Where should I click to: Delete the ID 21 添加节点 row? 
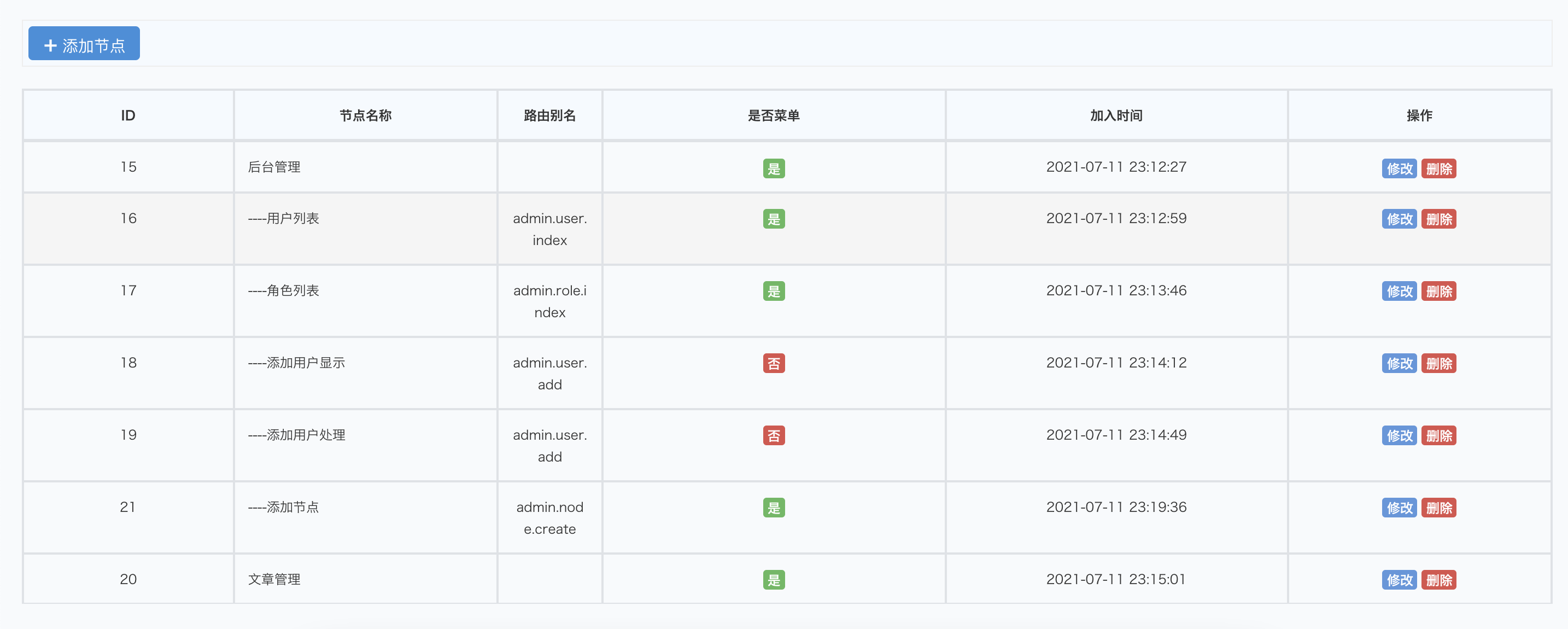(1438, 508)
